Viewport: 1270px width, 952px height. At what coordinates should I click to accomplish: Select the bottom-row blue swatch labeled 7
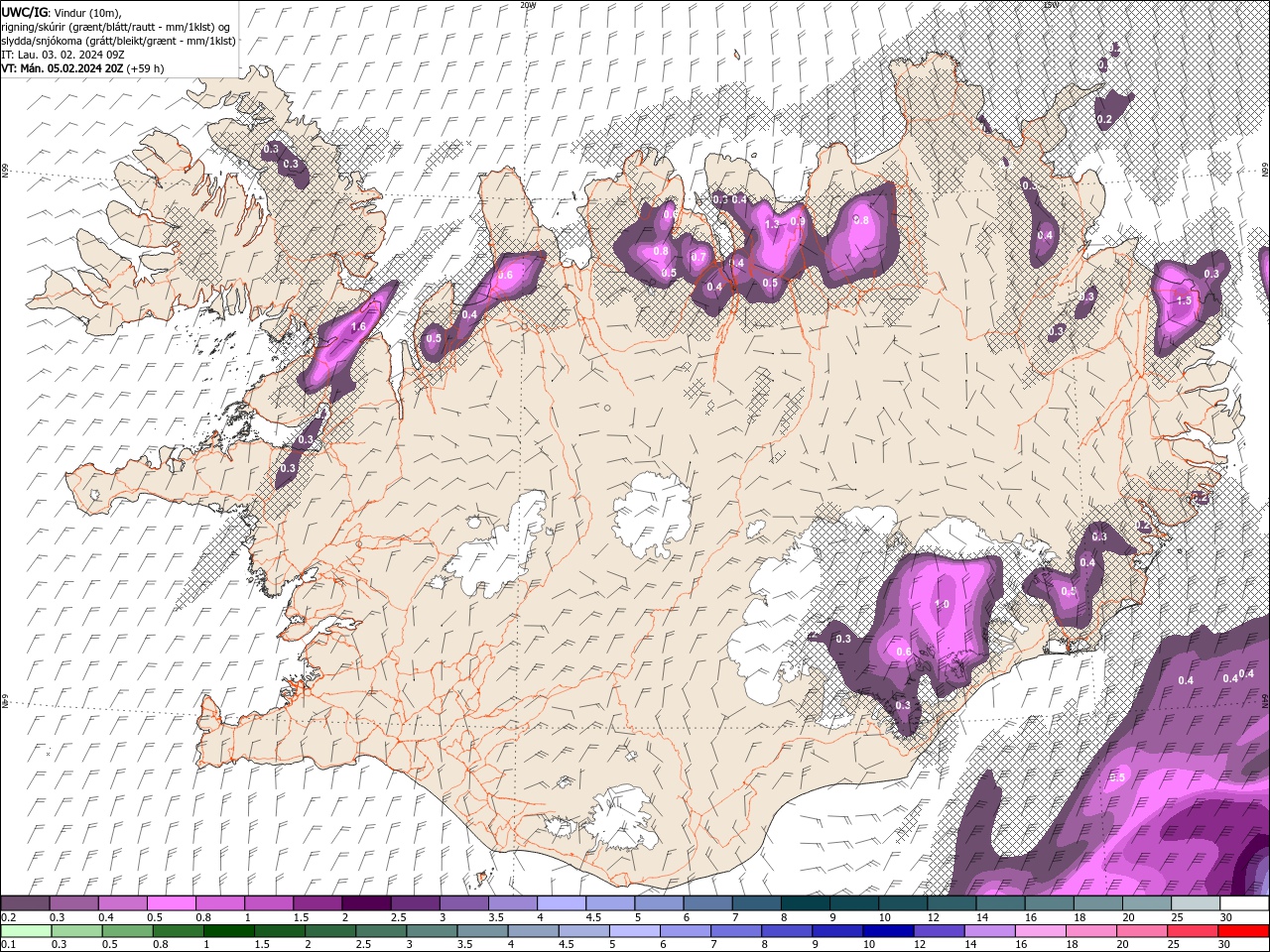736,931
